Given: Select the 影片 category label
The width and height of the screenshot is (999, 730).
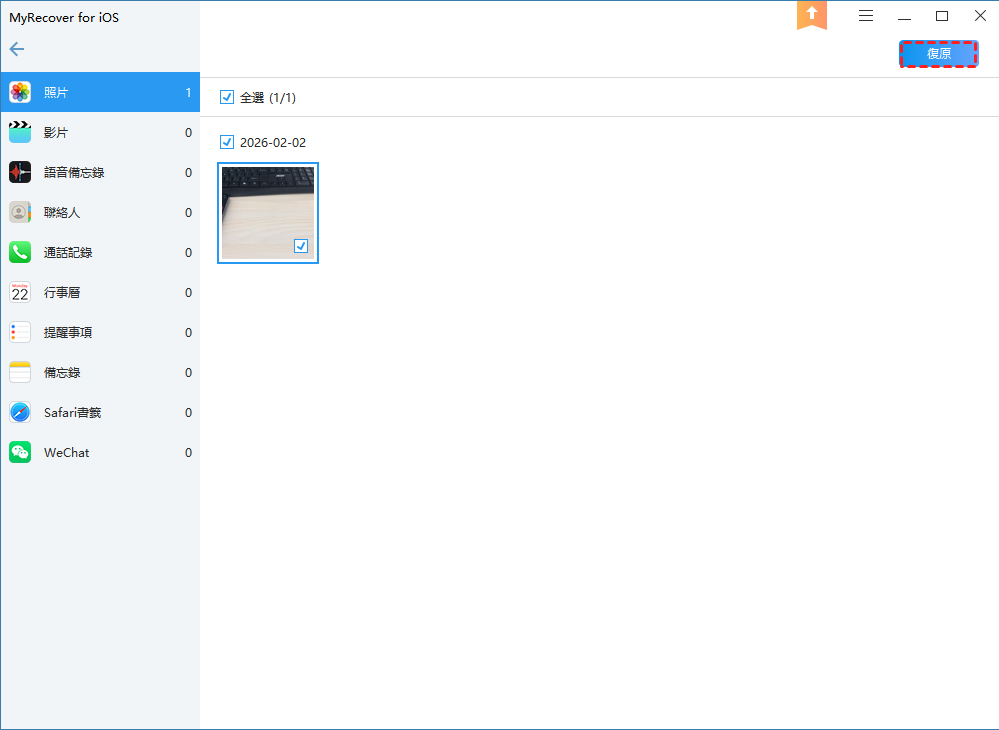Looking at the screenshot, I should 56,133.
